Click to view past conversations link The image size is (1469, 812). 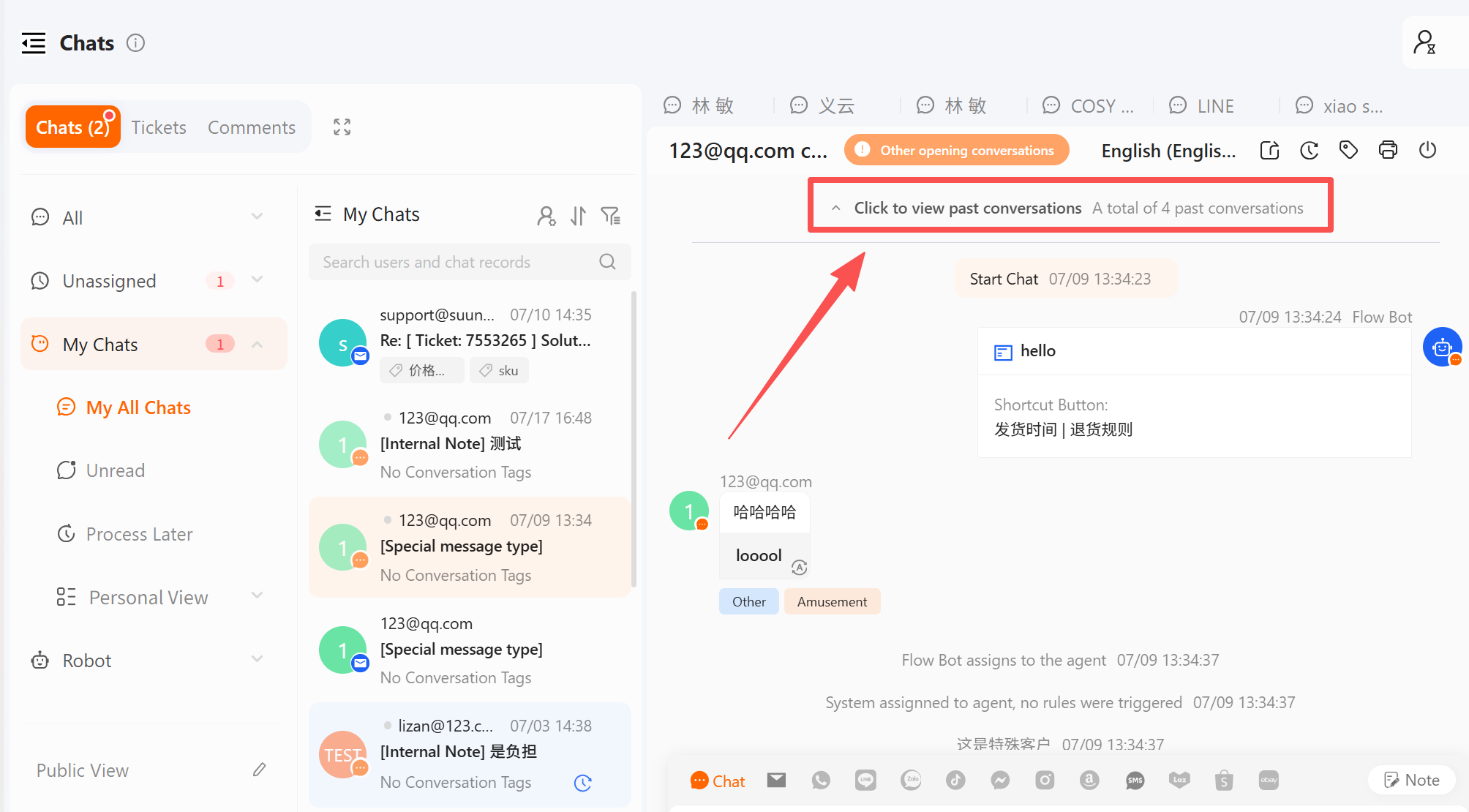coord(967,208)
